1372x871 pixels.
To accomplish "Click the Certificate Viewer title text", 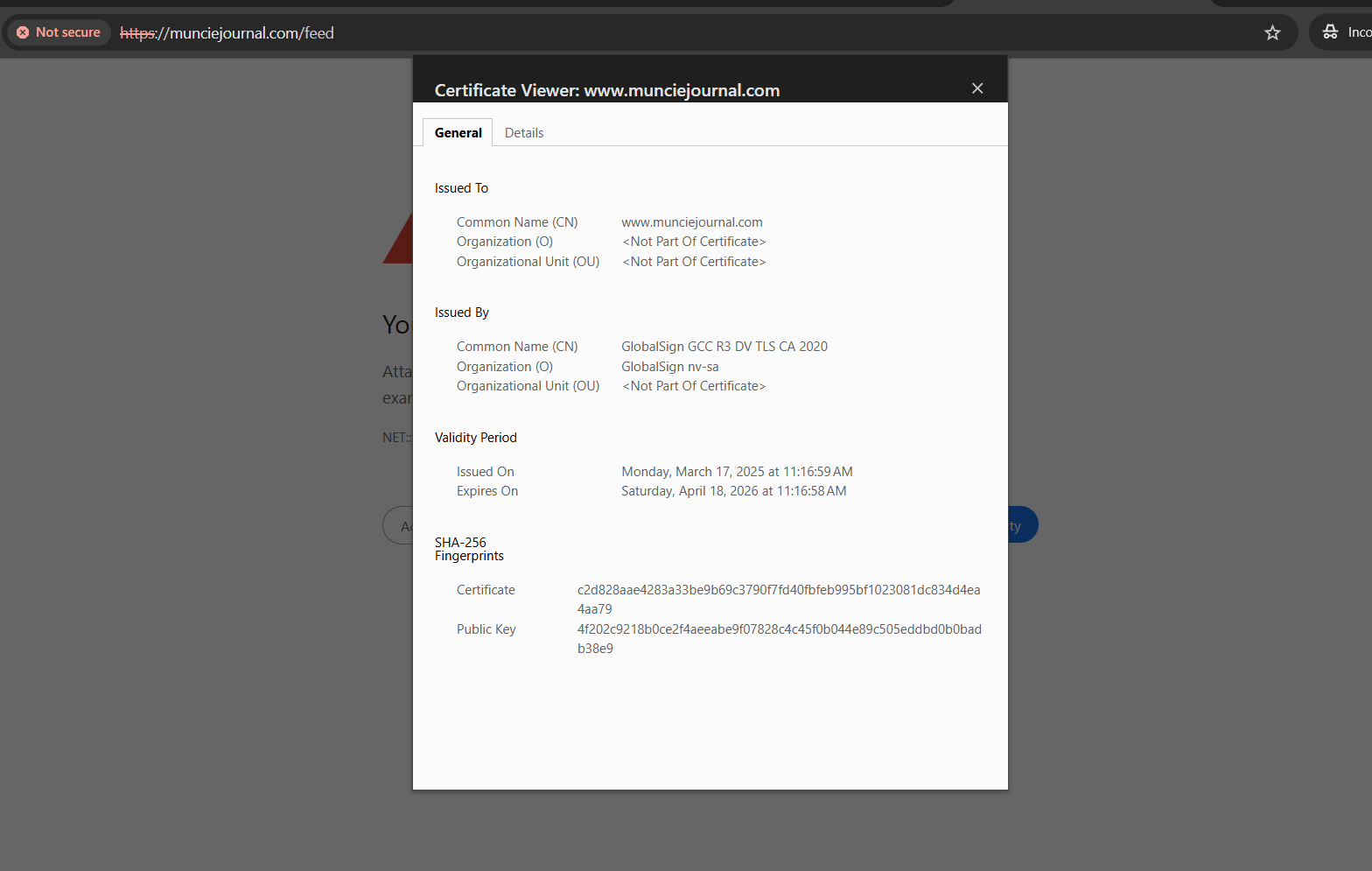I will point(606,90).
